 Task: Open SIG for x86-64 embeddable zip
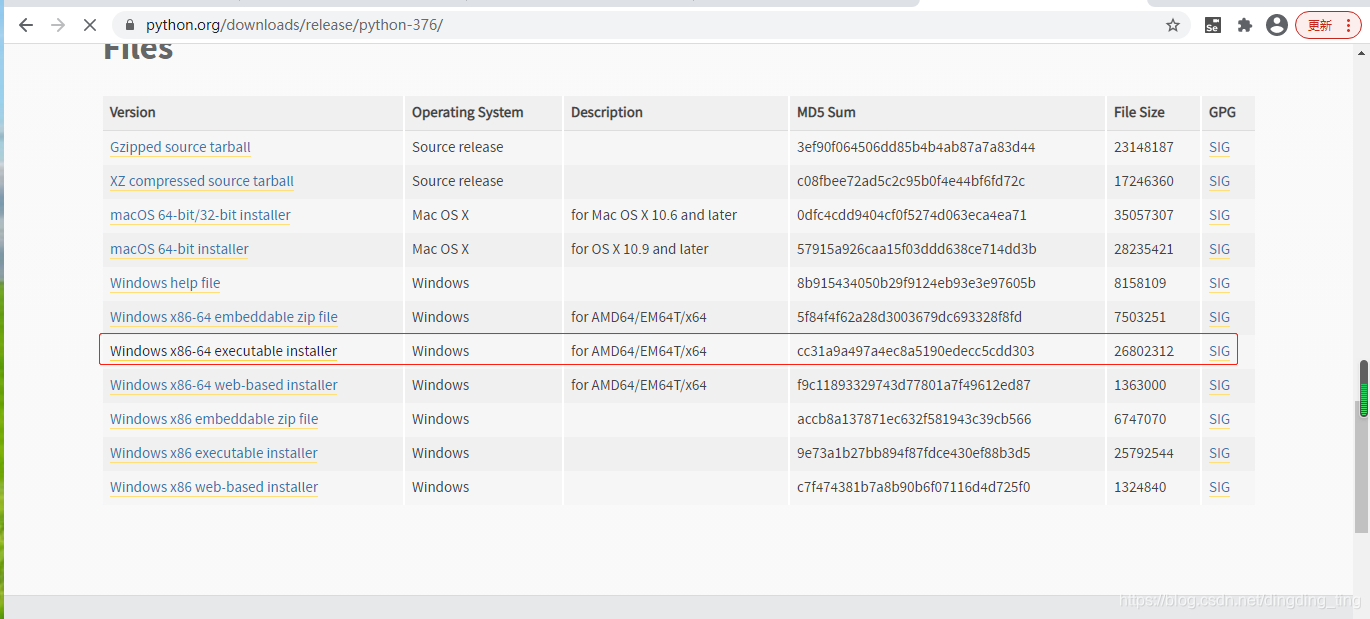point(1219,317)
